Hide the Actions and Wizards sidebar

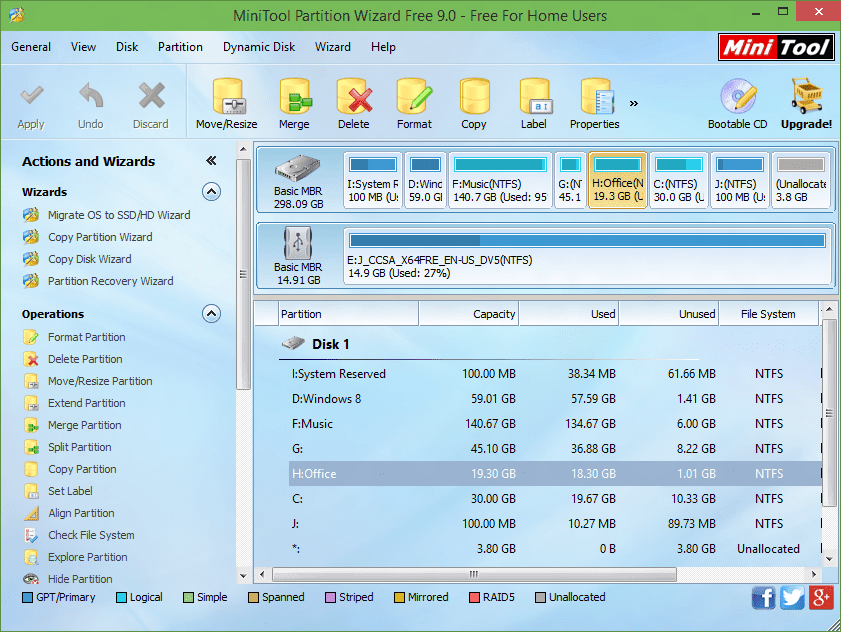(x=211, y=160)
